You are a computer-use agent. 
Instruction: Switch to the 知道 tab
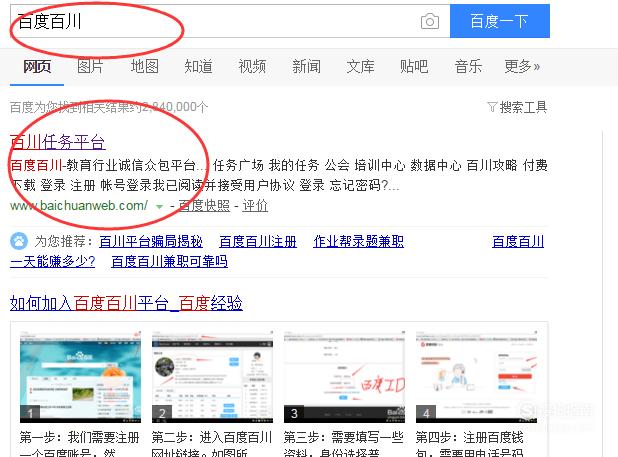198,67
